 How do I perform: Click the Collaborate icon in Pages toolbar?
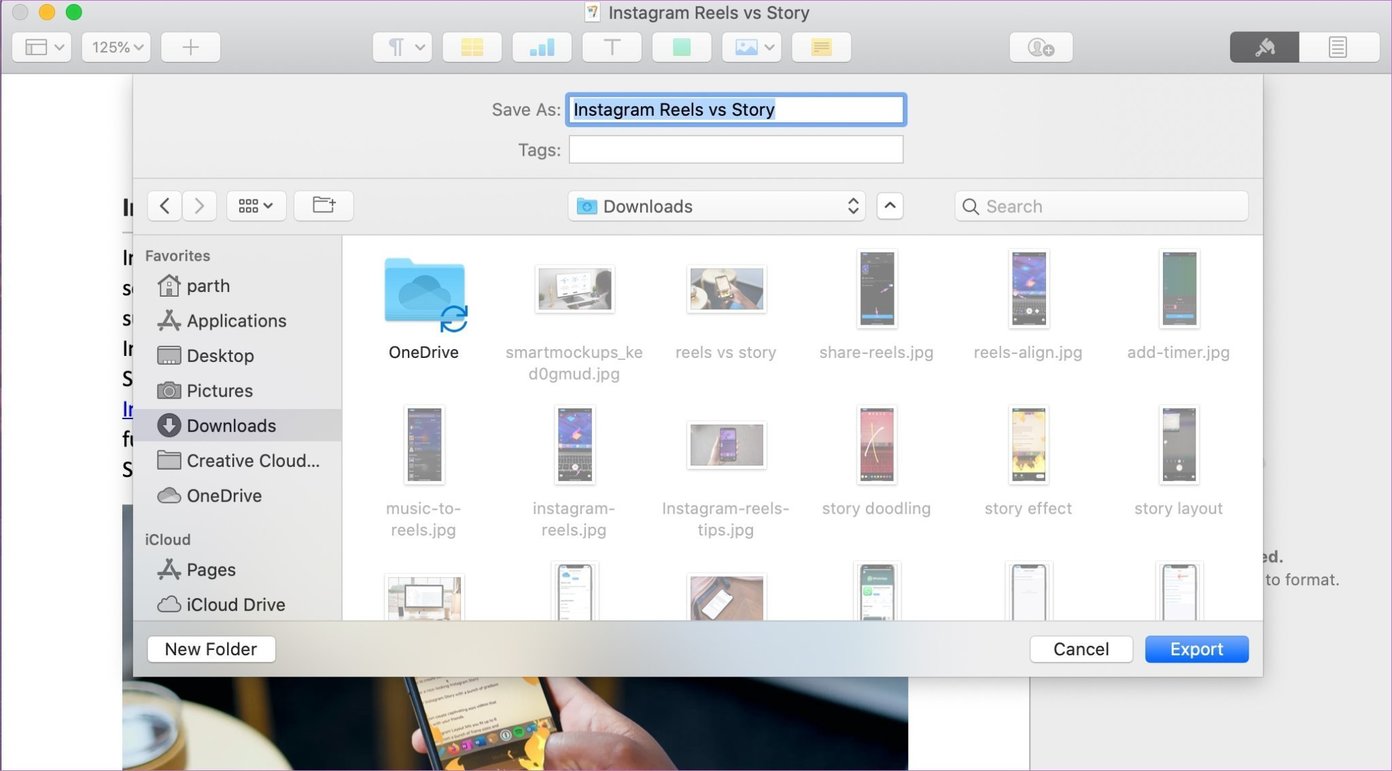tap(1041, 47)
